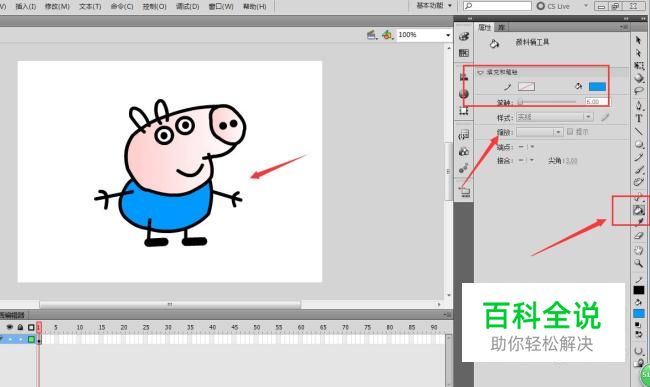Toggle the gap size option in toolbox
The image size is (650, 387).
click(x=638, y=351)
